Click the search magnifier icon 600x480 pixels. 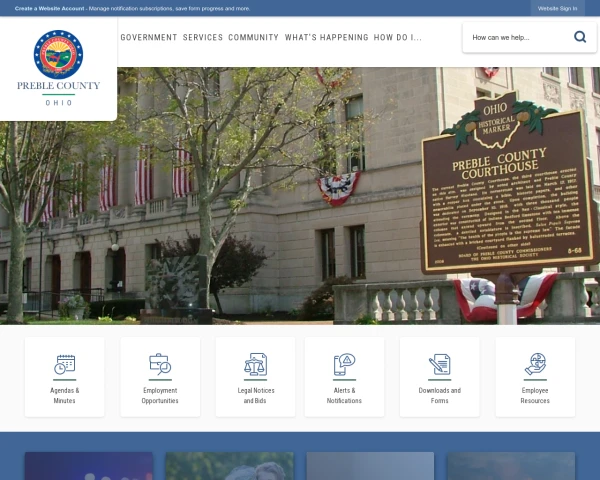(580, 37)
